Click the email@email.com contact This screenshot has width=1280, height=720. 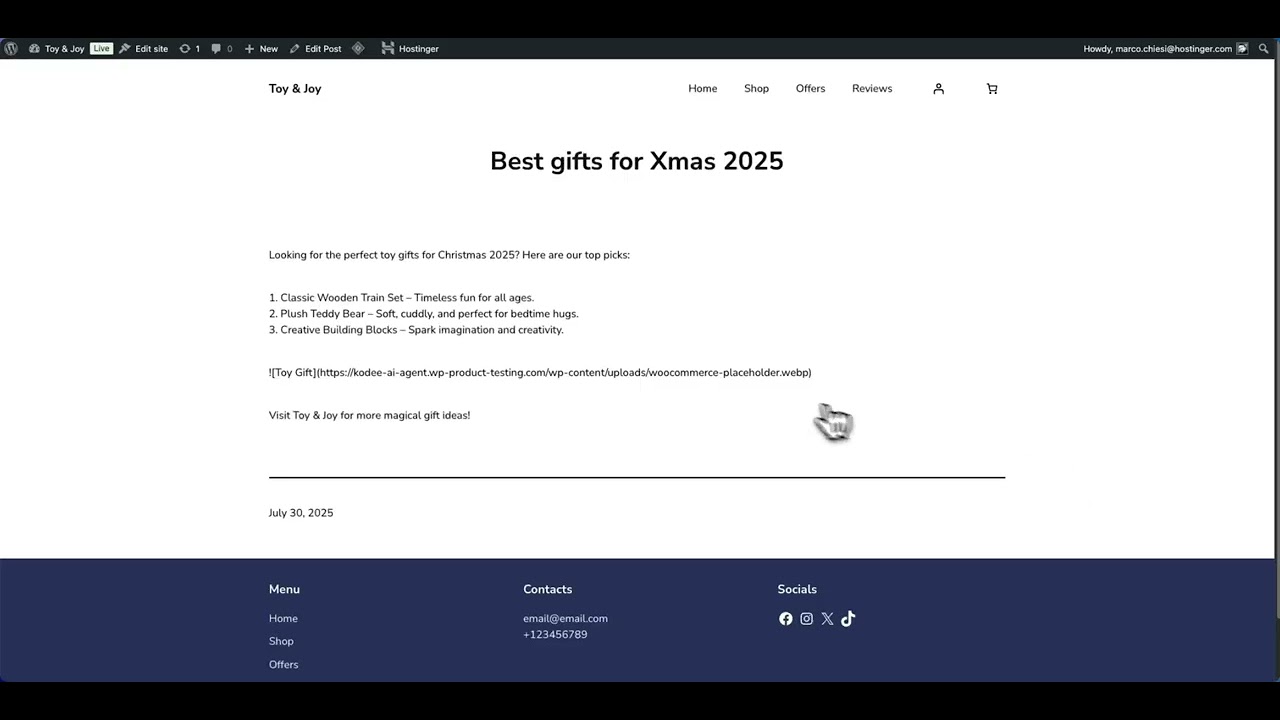tap(565, 619)
